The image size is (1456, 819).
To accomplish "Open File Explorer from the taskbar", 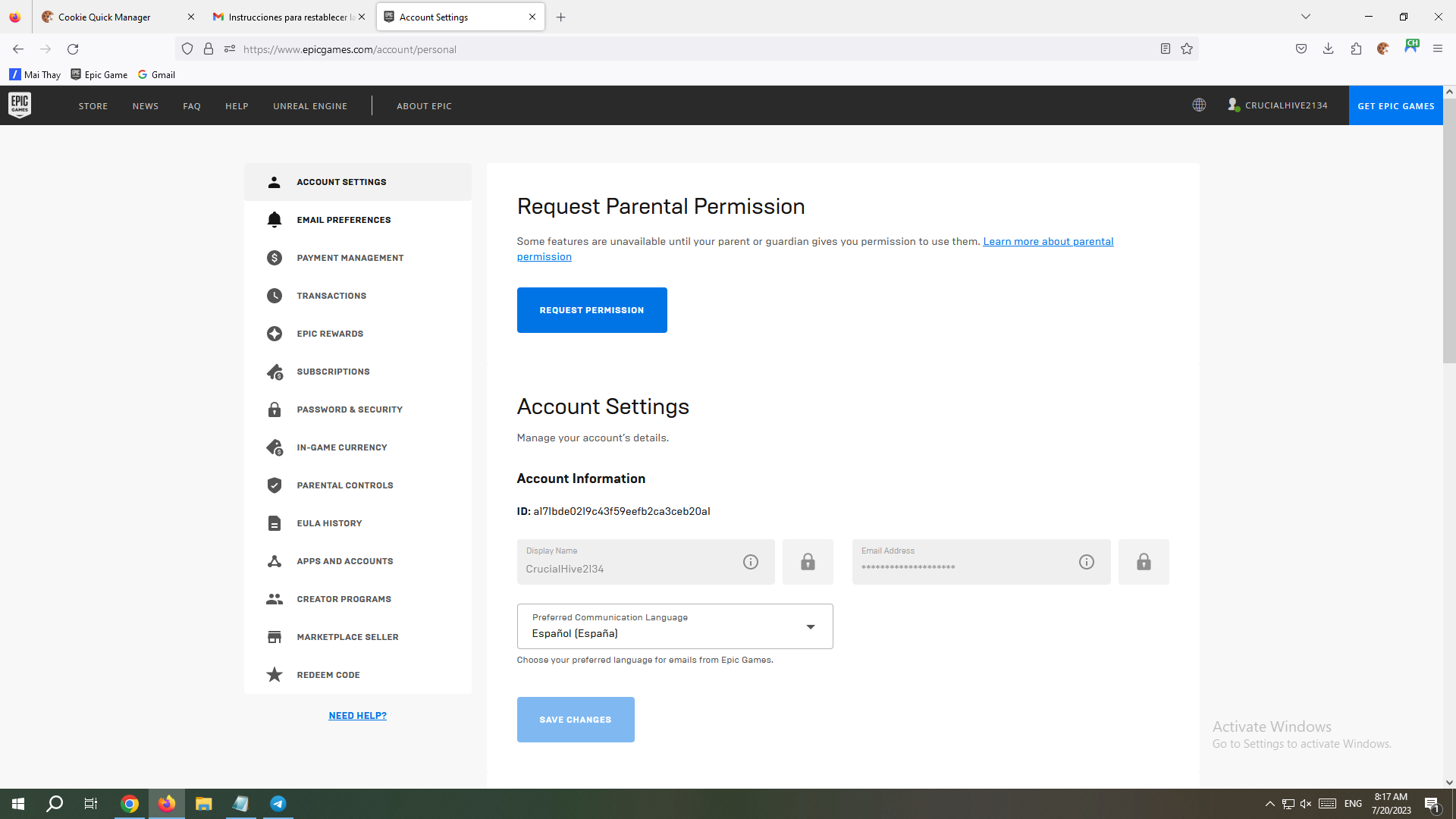I will click(x=203, y=804).
